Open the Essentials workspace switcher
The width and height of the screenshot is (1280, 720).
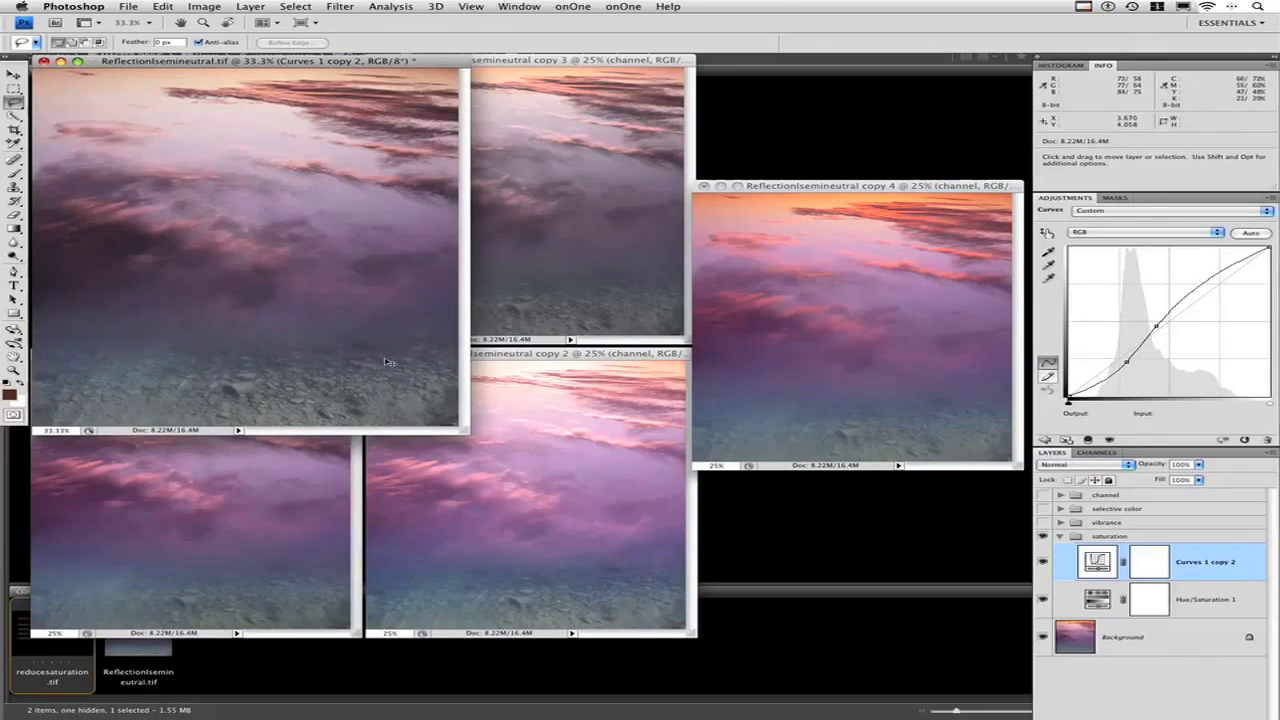[1230, 22]
